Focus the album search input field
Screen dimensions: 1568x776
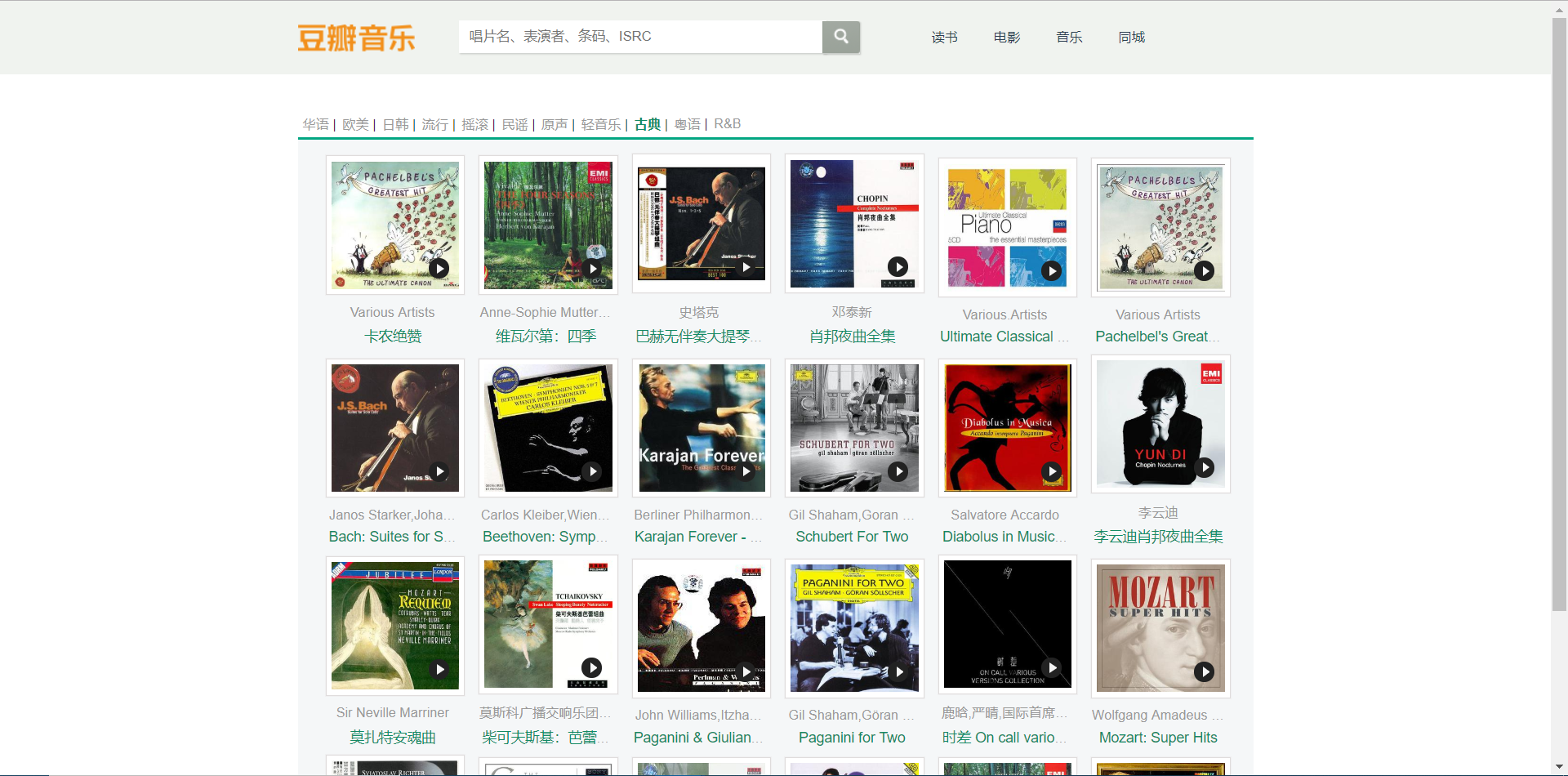click(x=640, y=37)
